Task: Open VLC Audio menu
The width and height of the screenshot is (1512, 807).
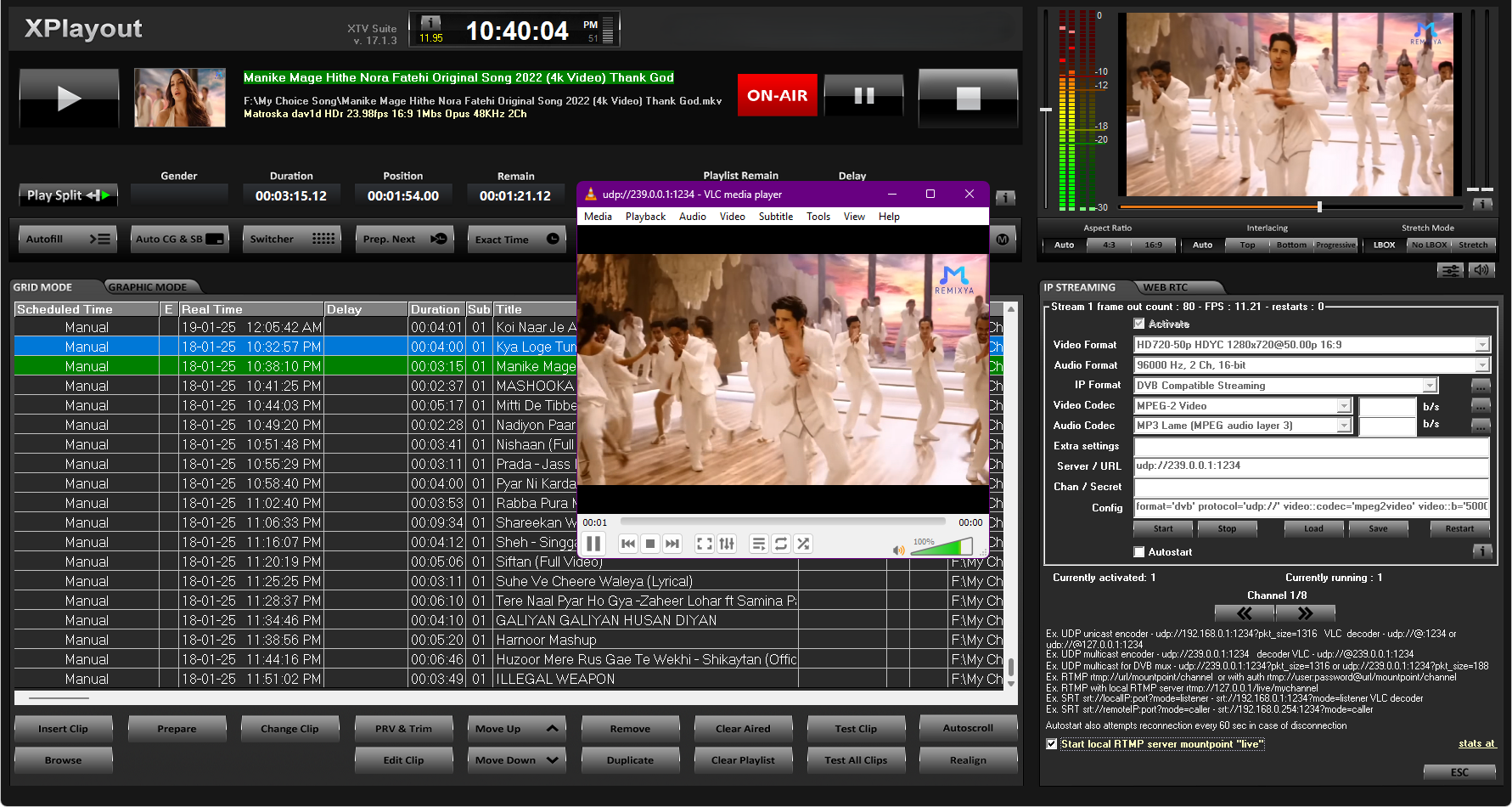Action: pyautogui.click(x=693, y=217)
